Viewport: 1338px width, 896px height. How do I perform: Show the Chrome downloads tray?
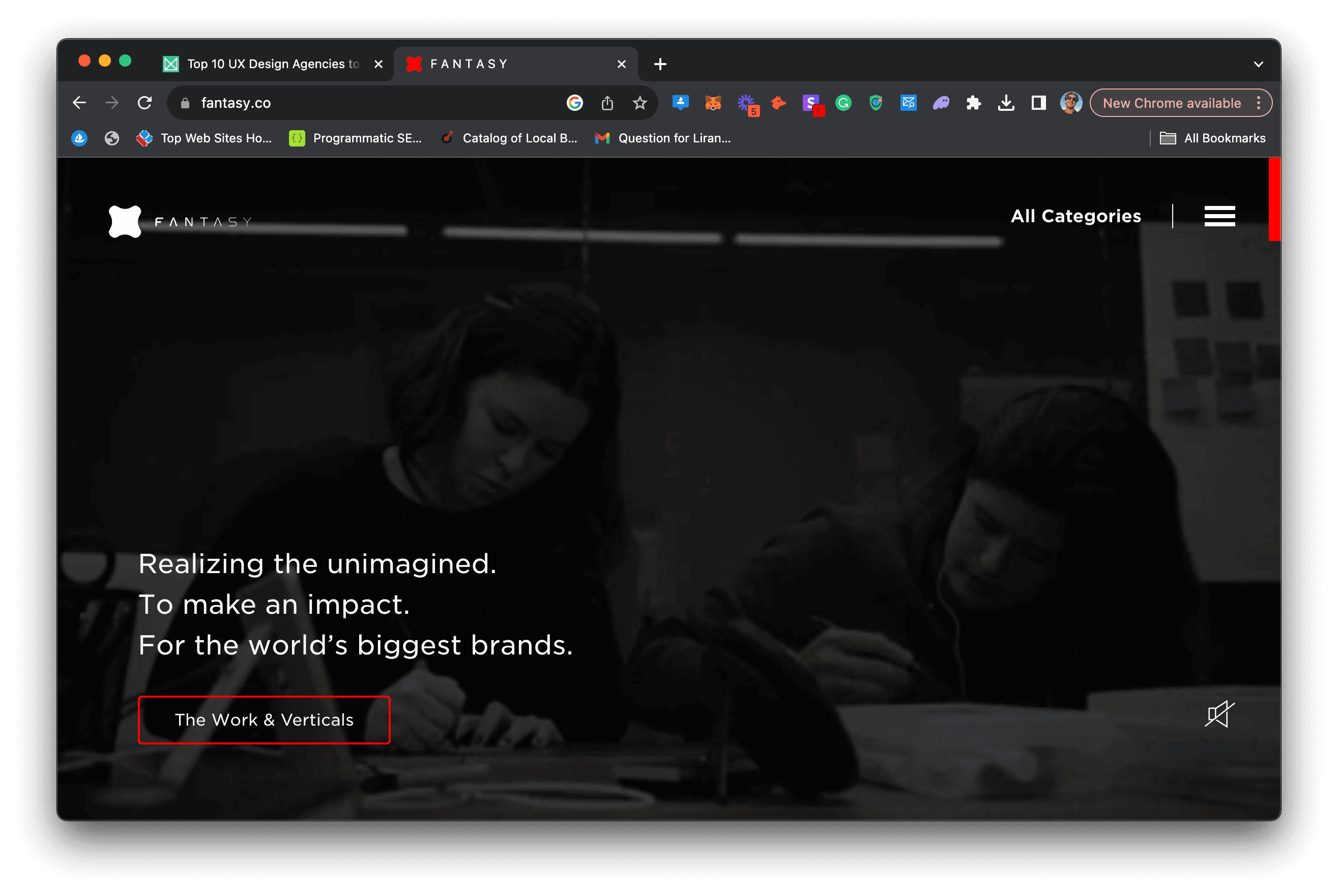pyautogui.click(x=1006, y=103)
